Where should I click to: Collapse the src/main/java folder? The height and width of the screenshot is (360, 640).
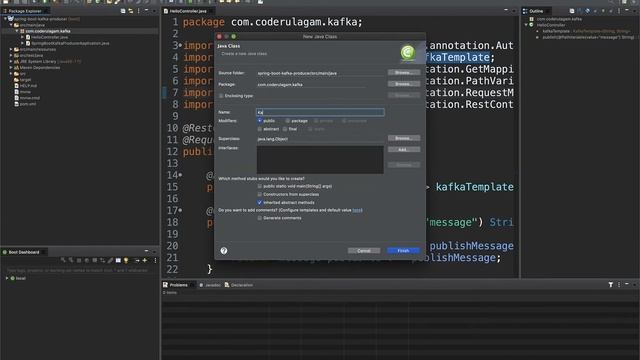11,25
